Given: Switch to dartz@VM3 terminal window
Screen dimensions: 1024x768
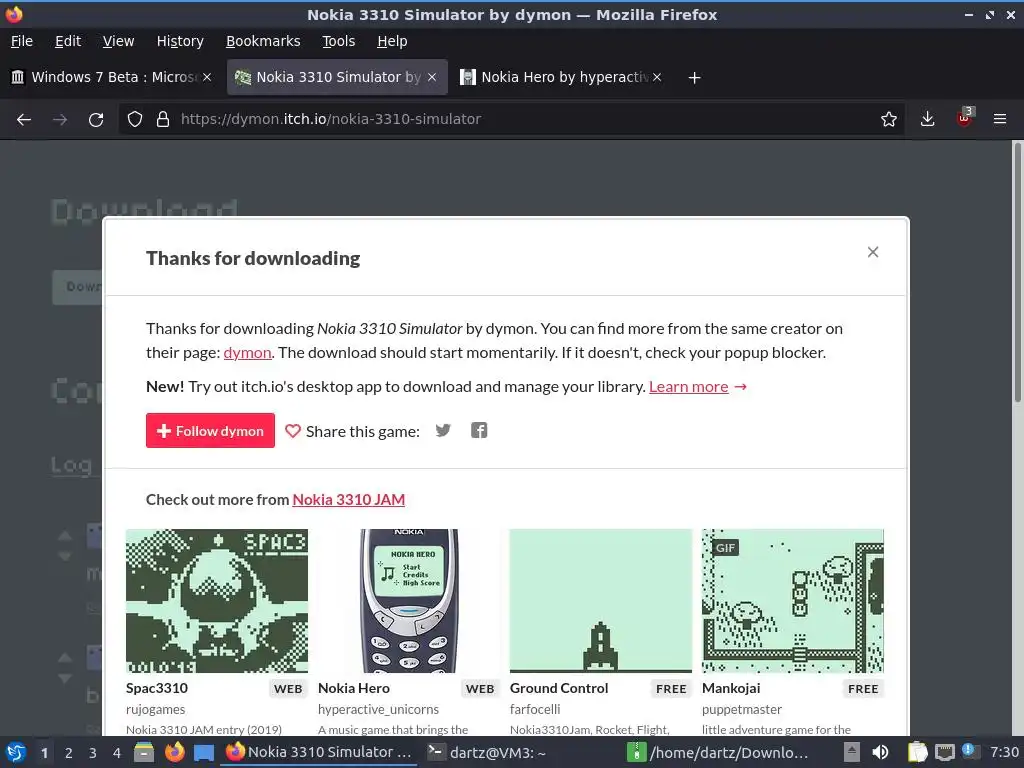Looking at the screenshot, I should (487, 752).
